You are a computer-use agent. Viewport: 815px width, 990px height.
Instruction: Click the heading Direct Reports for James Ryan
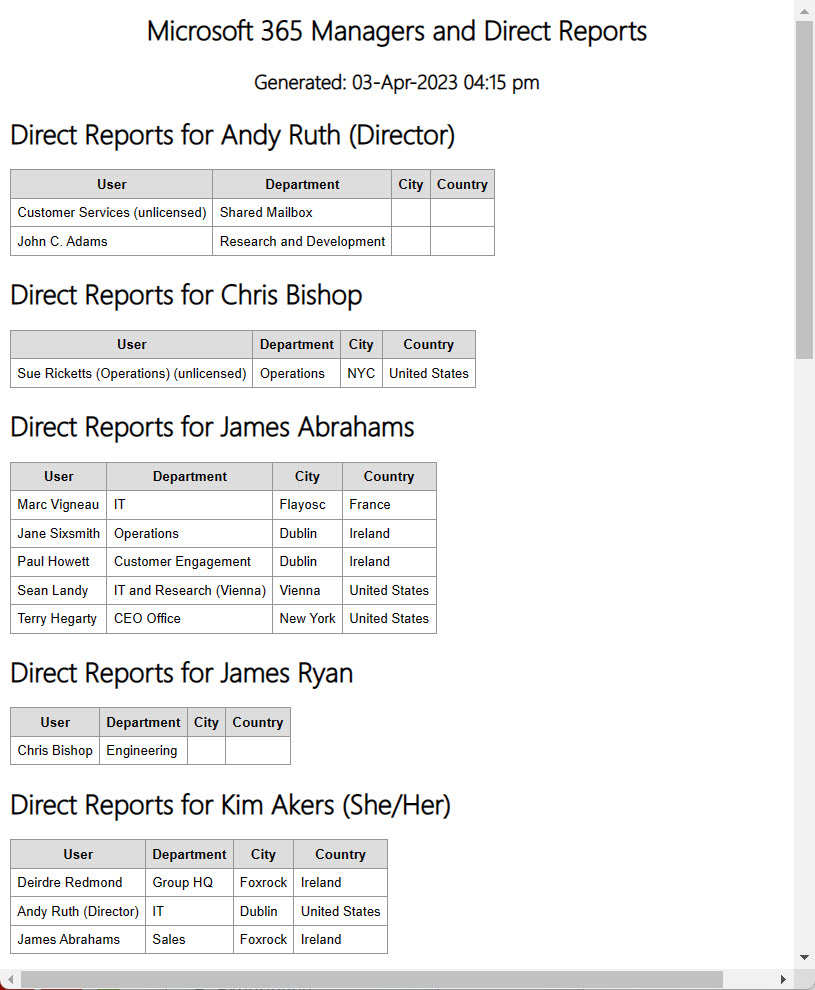pyautogui.click(x=181, y=673)
